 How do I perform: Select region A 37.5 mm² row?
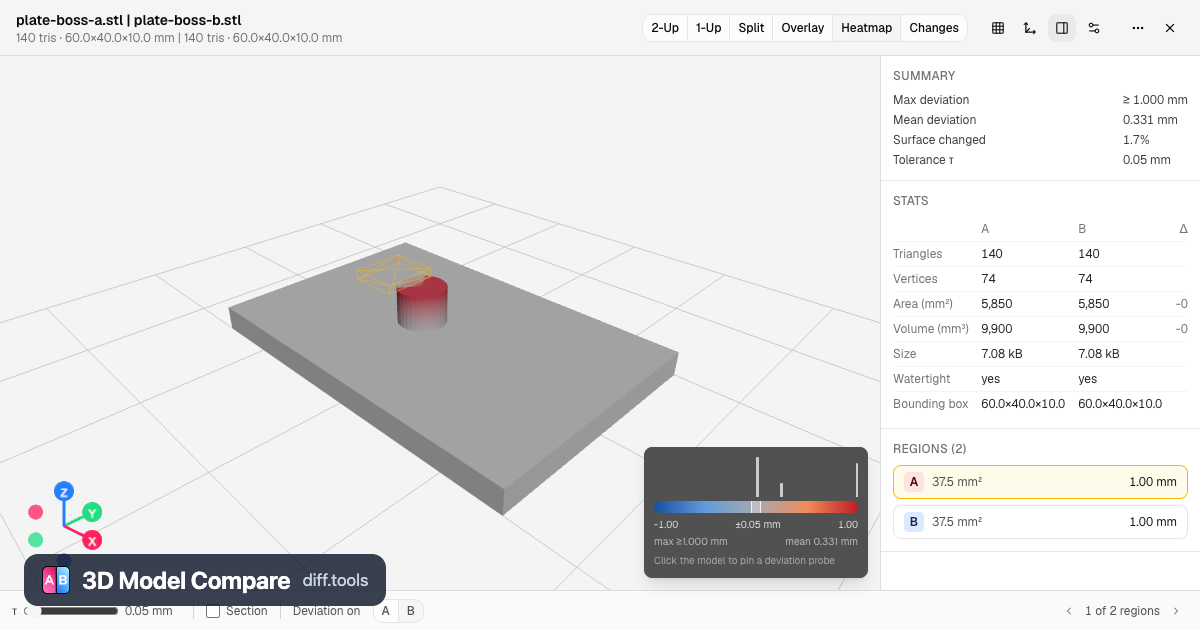point(1040,482)
